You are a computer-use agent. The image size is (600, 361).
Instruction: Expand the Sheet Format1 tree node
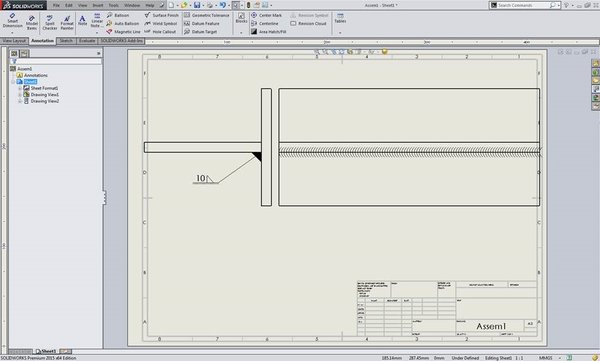pyautogui.click(x=20, y=88)
